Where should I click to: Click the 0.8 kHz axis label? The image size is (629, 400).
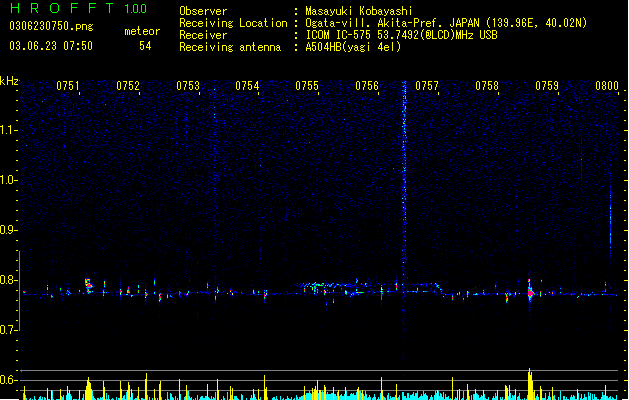pyautogui.click(x=7, y=280)
